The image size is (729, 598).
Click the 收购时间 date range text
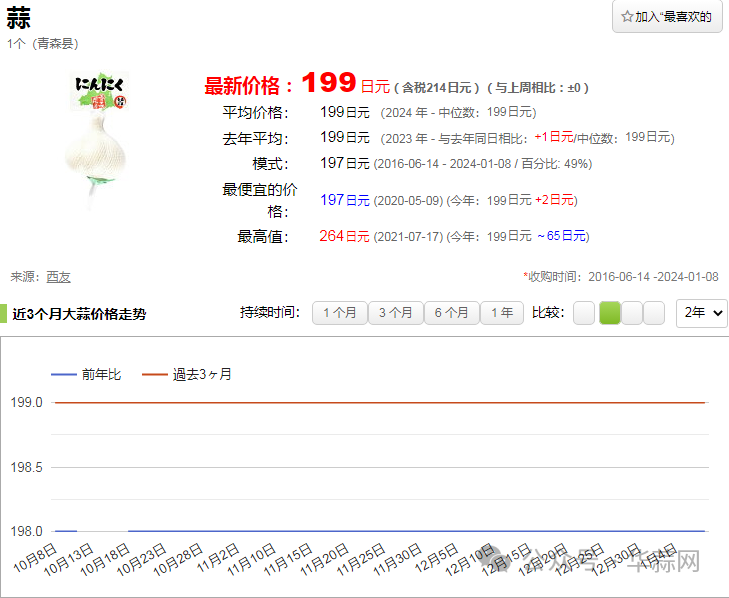621,277
